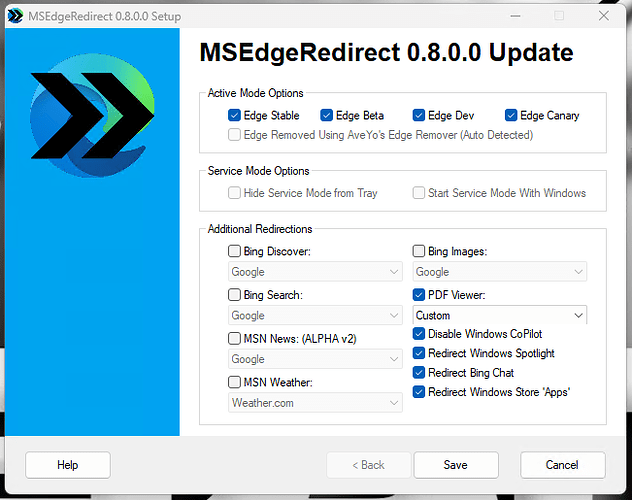
Task: Enable Bing Discover redirection
Action: click(x=234, y=252)
